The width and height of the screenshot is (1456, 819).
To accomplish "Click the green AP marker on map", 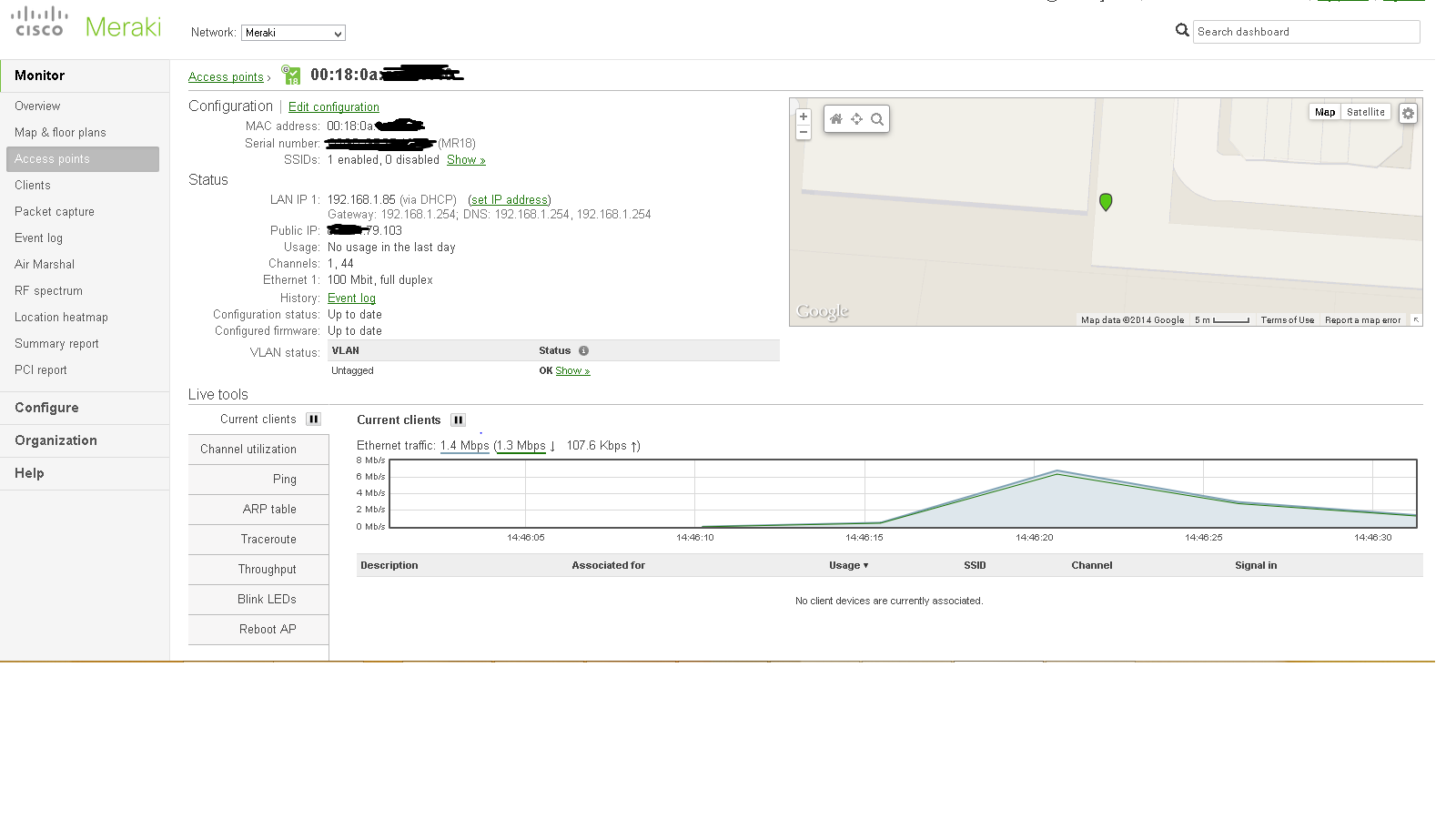I will 1106,202.
